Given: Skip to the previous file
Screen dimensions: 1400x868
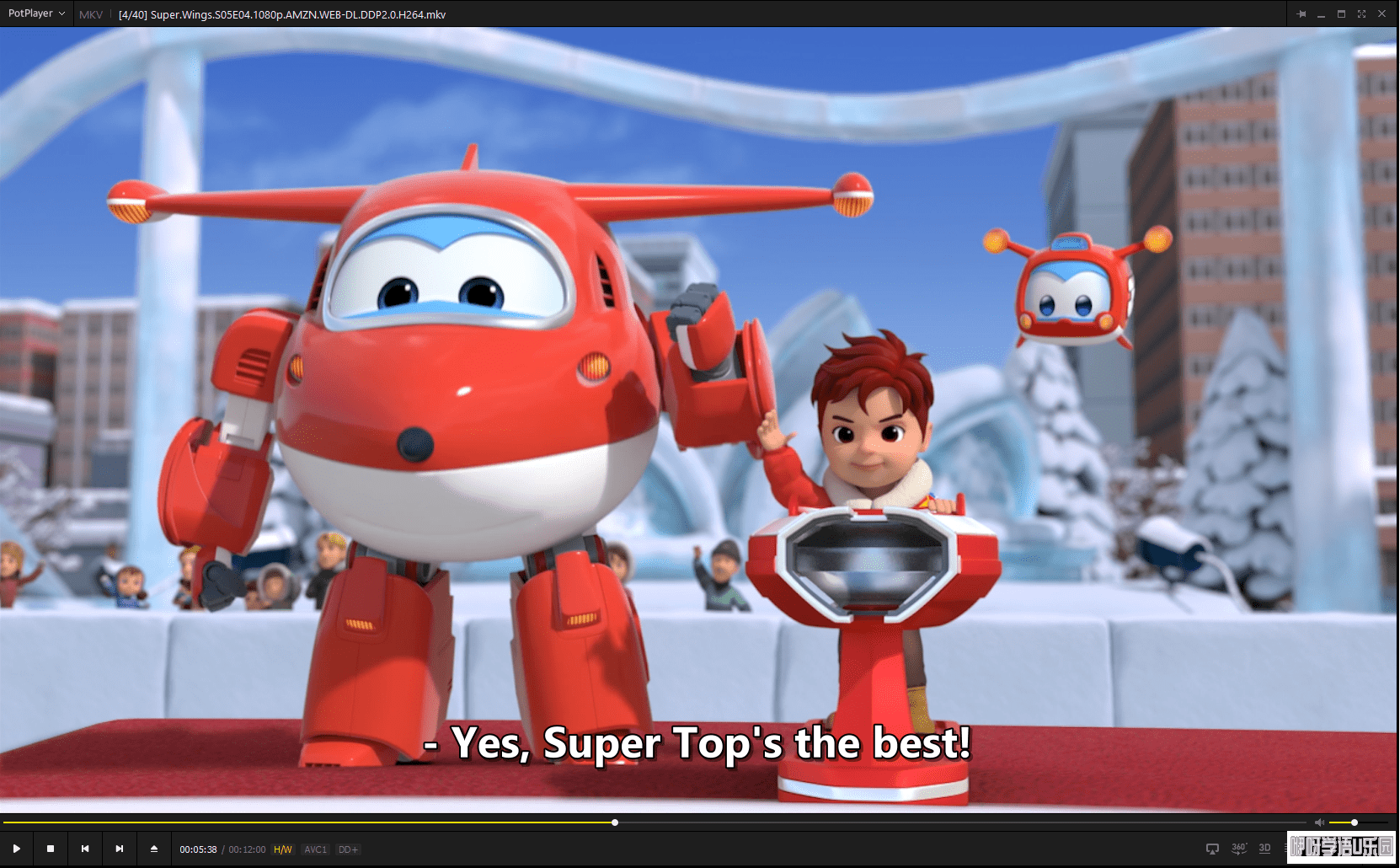Looking at the screenshot, I should point(85,849).
